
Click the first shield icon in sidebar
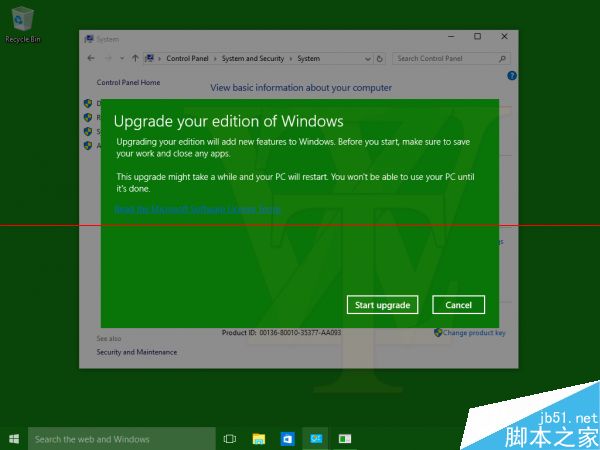pos(88,103)
